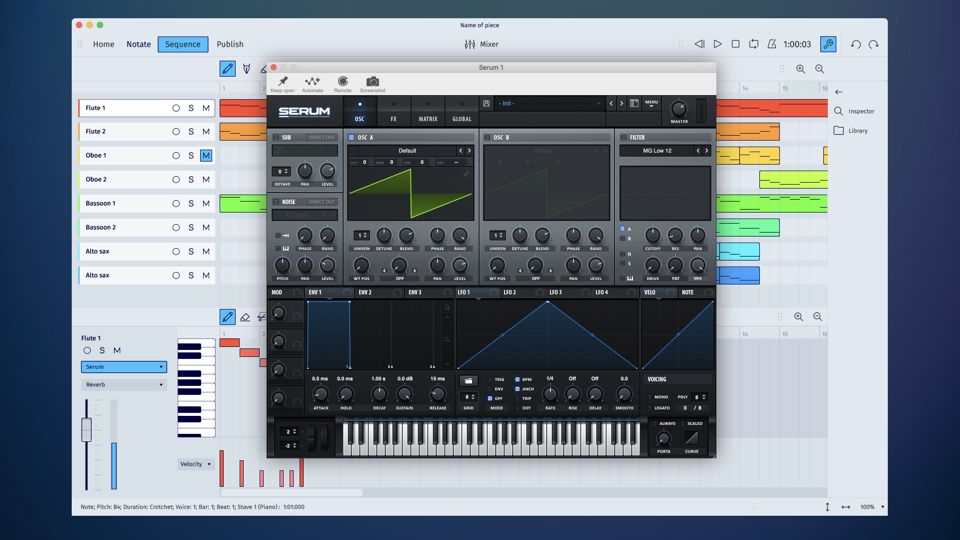Image resolution: width=960 pixels, height=540 pixels.
Task: Select the LFO 2 tab in Serum
Action: pos(524,293)
